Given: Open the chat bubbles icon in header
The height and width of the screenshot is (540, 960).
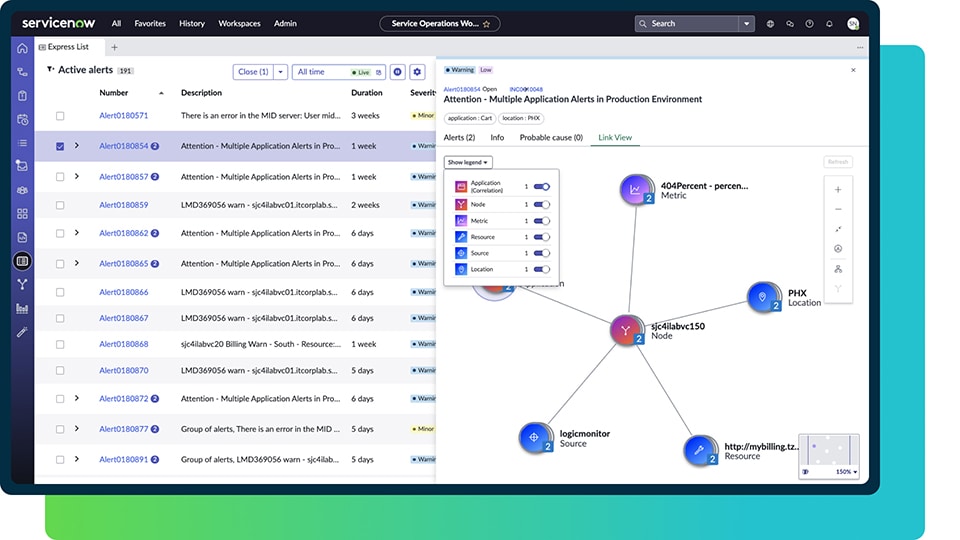Looking at the screenshot, I should (790, 24).
